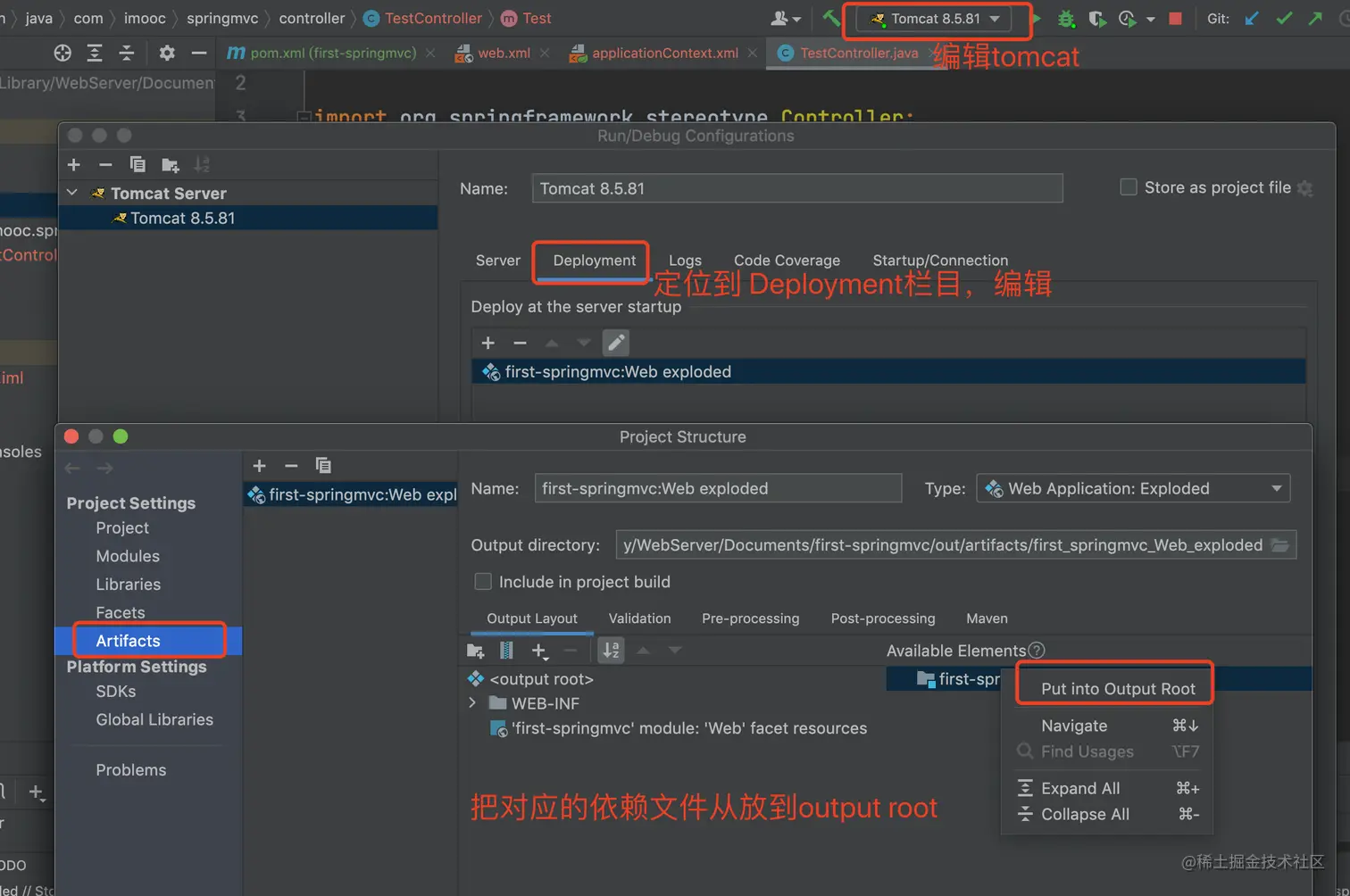Expand the WEB-INF folder node
The image size is (1350, 896).
point(472,703)
